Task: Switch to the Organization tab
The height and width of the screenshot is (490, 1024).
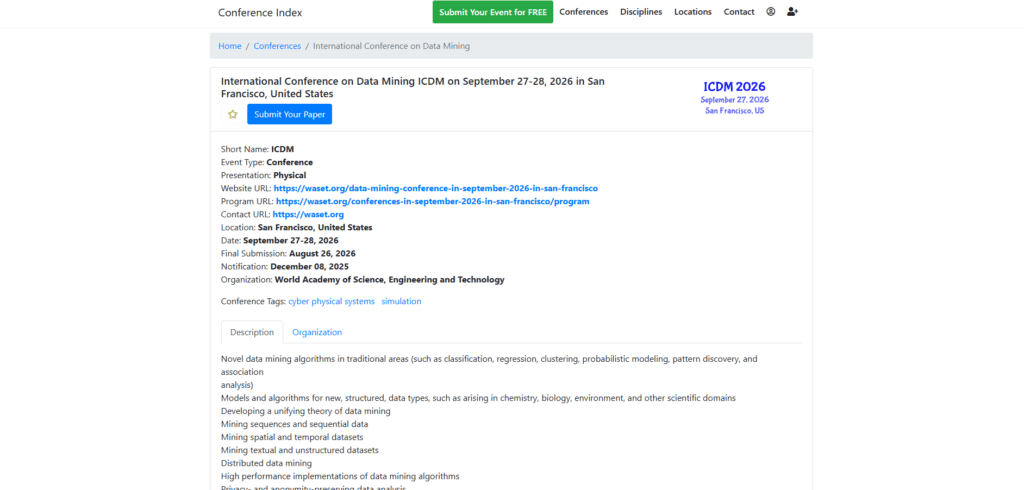Action: coord(317,332)
